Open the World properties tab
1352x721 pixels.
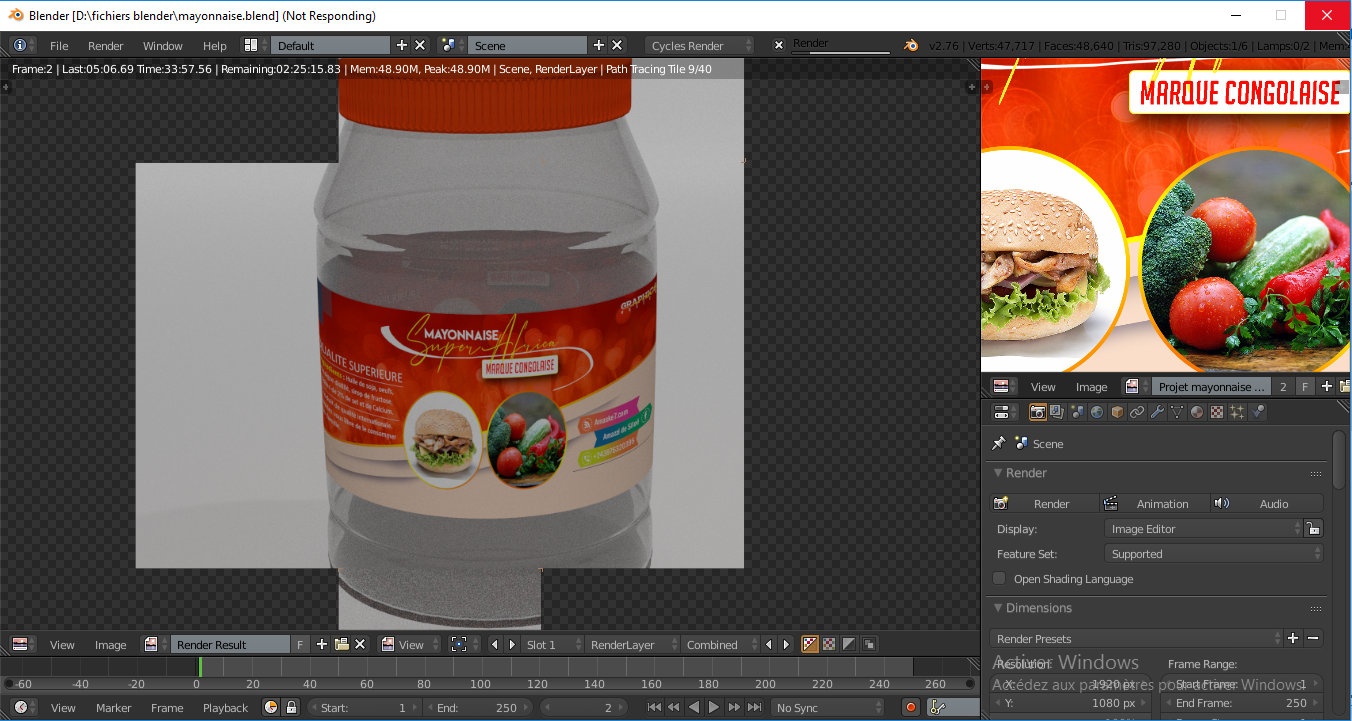(x=1097, y=412)
